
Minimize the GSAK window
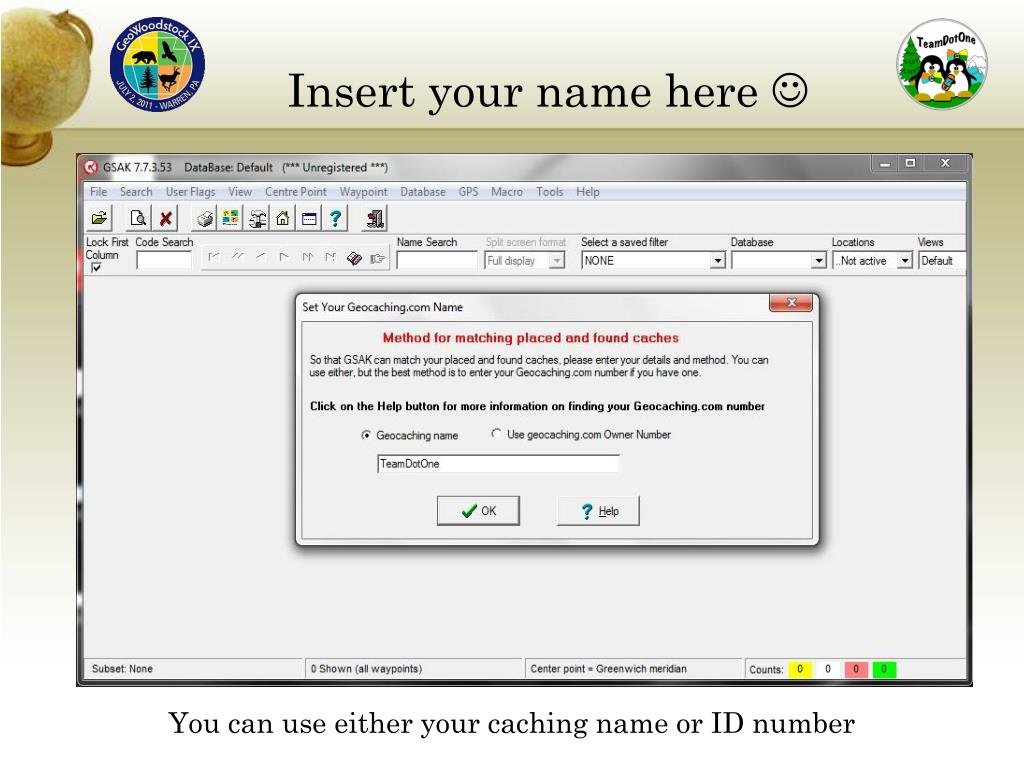(885, 163)
